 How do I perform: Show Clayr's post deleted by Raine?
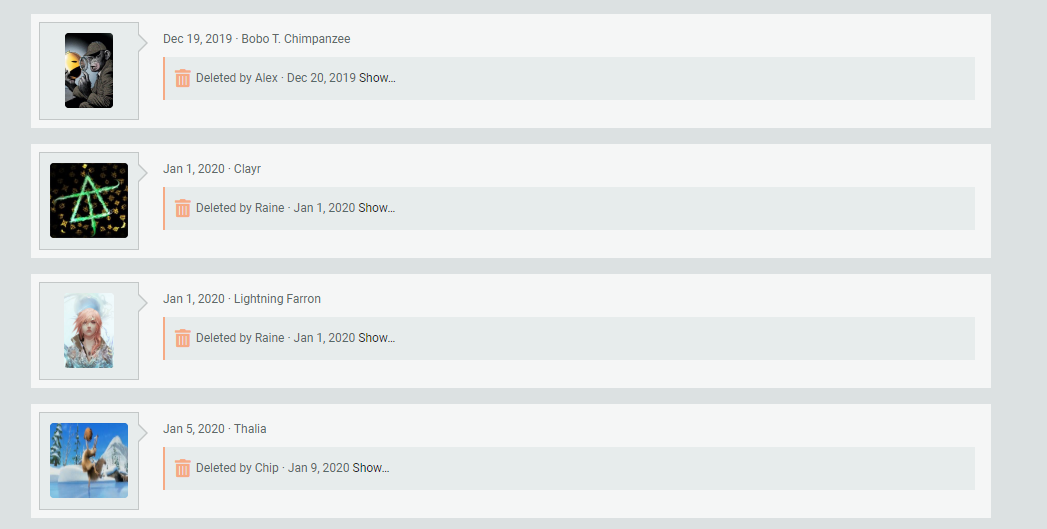(x=377, y=208)
